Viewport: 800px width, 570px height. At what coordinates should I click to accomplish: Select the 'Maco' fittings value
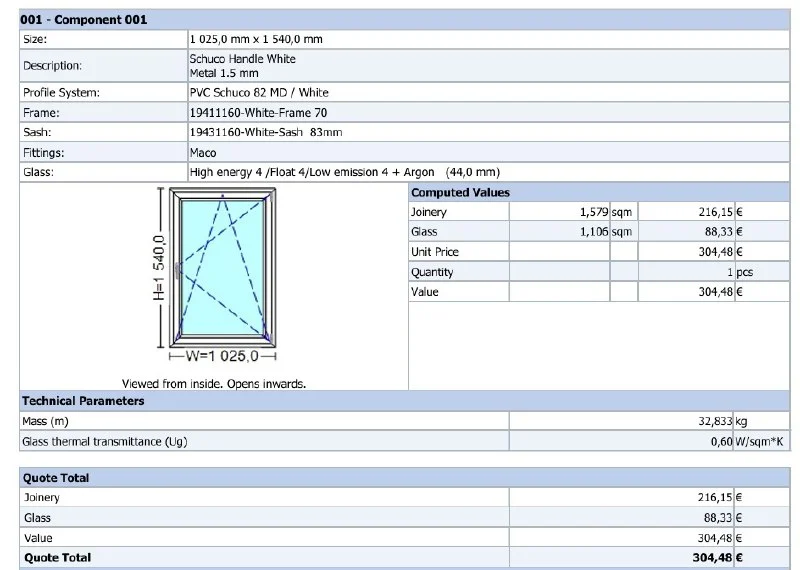click(203, 152)
